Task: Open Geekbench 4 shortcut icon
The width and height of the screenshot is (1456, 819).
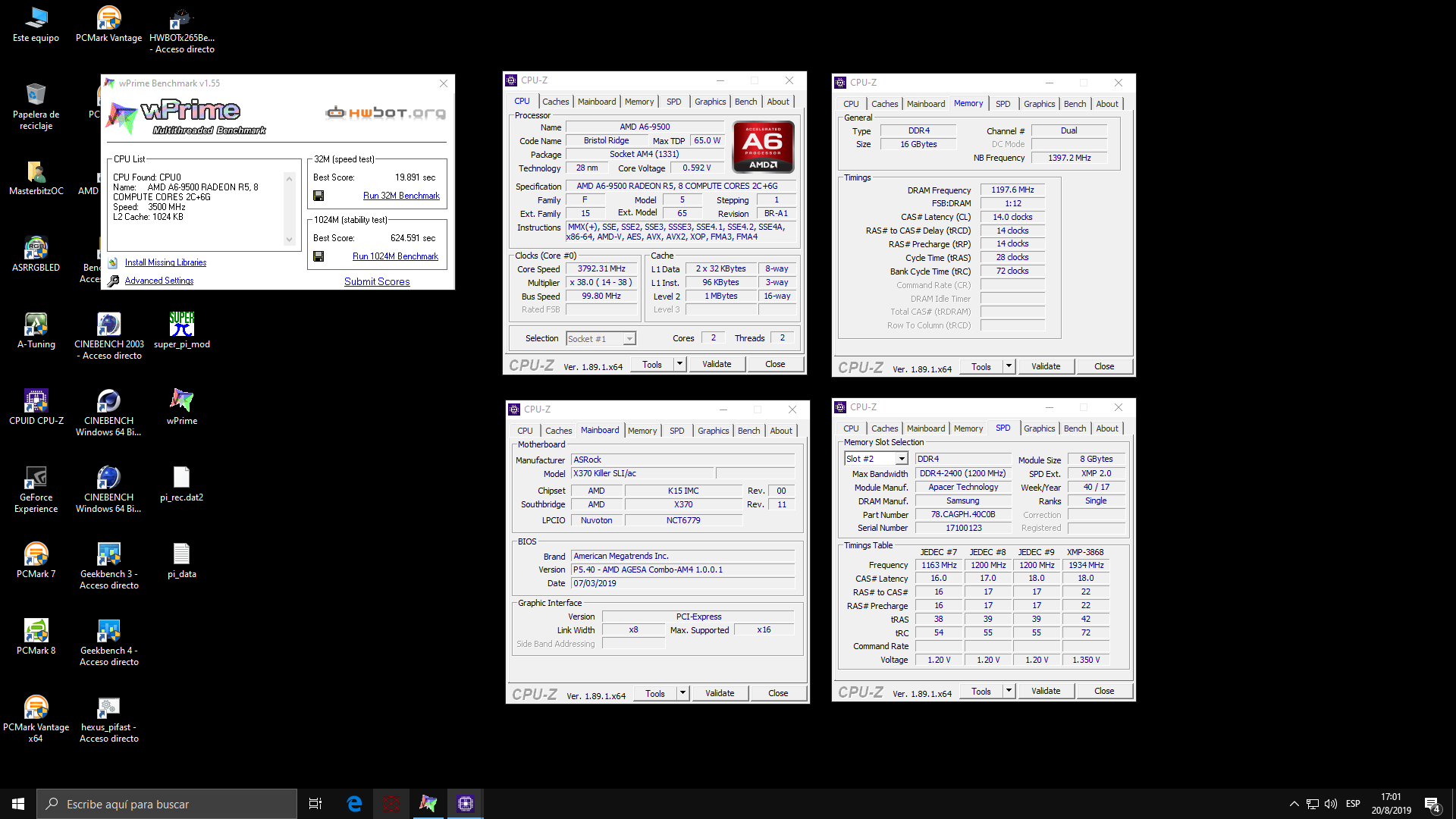Action: coord(109,643)
